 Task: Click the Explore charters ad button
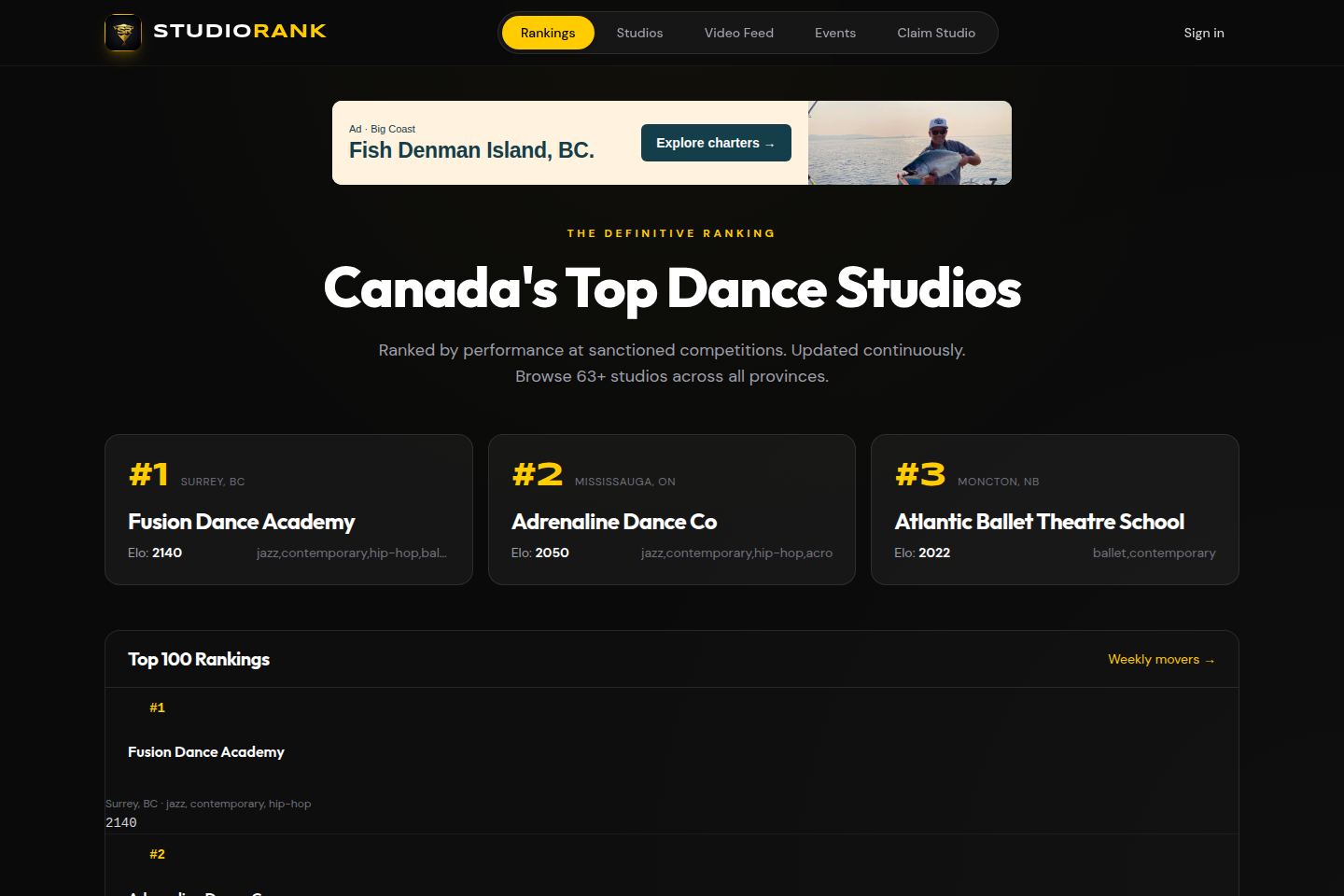716,143
